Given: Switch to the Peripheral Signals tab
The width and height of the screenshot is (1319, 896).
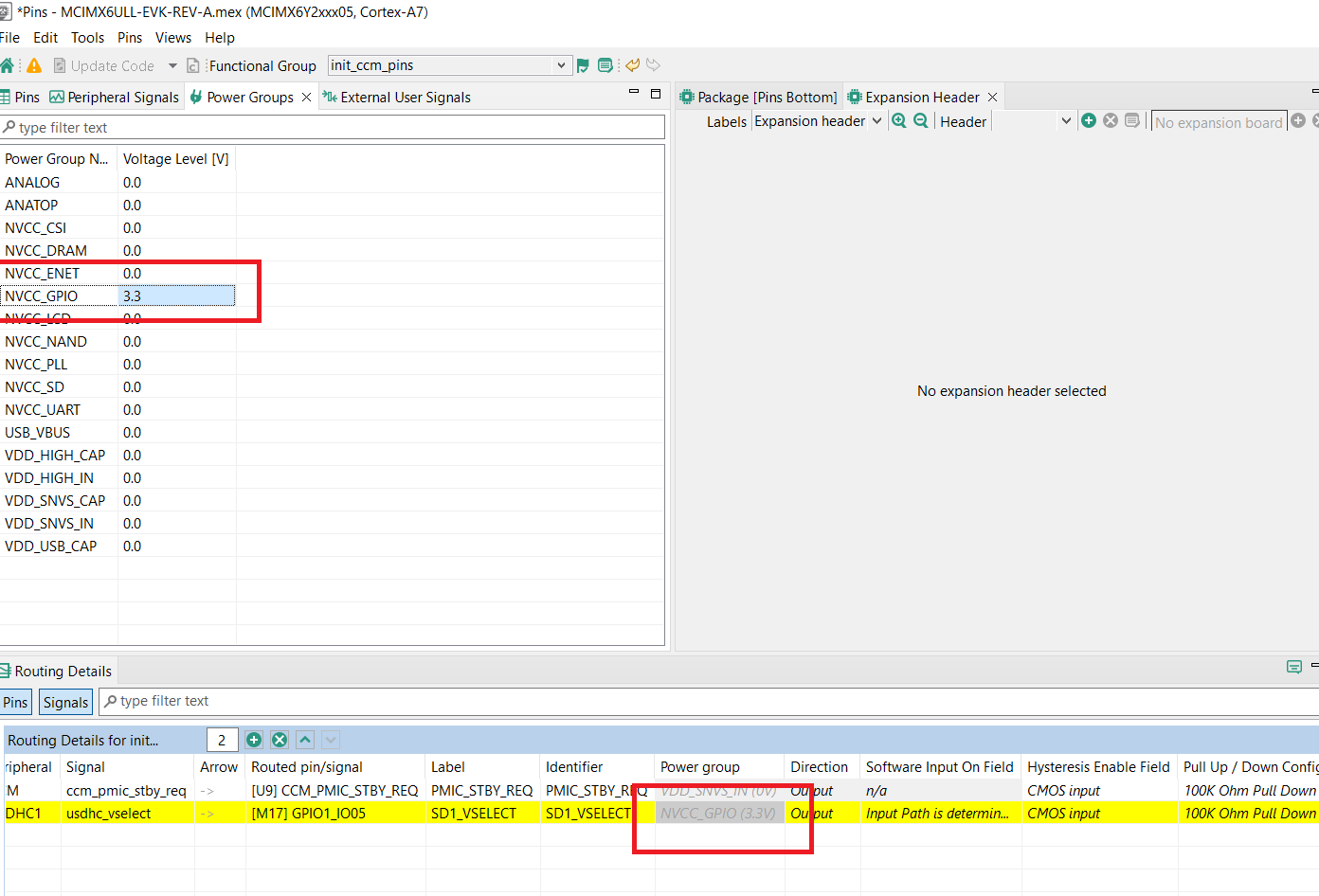Looking at the screenshot, I should pyautogui.click(x=114, y=97).
